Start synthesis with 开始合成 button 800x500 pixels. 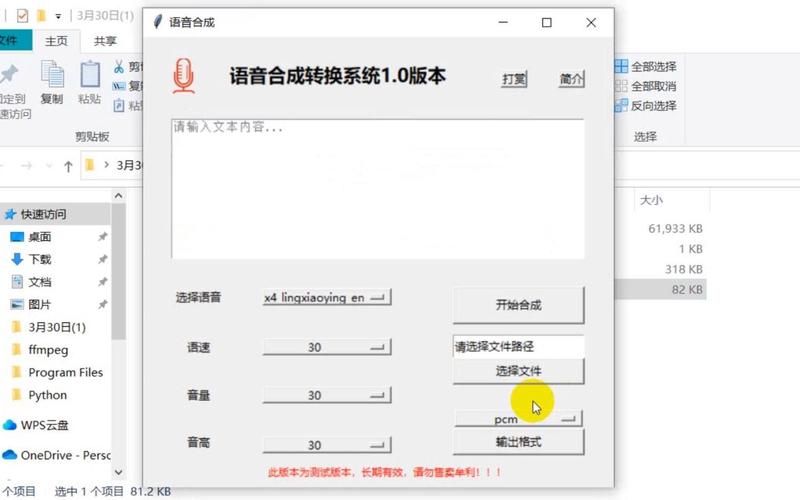518,305
